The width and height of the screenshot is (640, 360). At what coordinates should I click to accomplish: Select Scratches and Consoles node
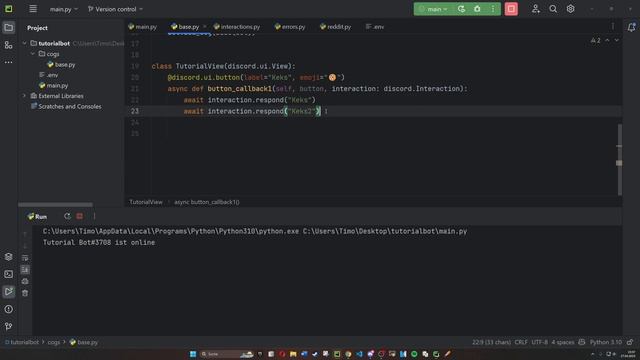pos(66,107)
